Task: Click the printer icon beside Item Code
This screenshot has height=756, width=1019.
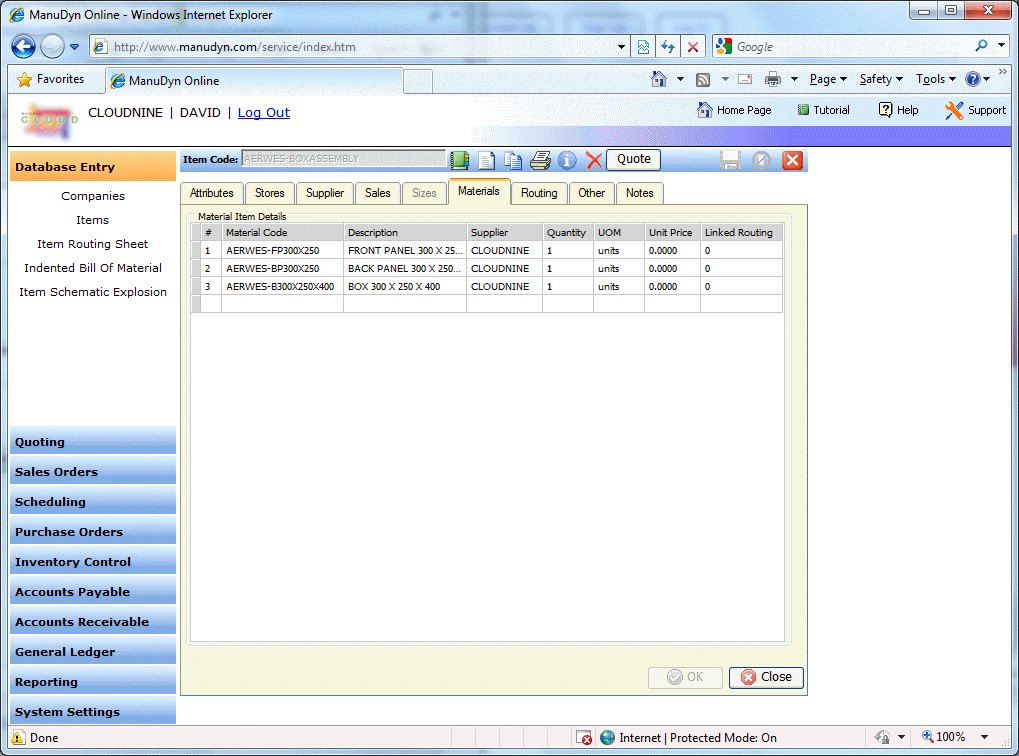Action: click(x=540, y=160)
